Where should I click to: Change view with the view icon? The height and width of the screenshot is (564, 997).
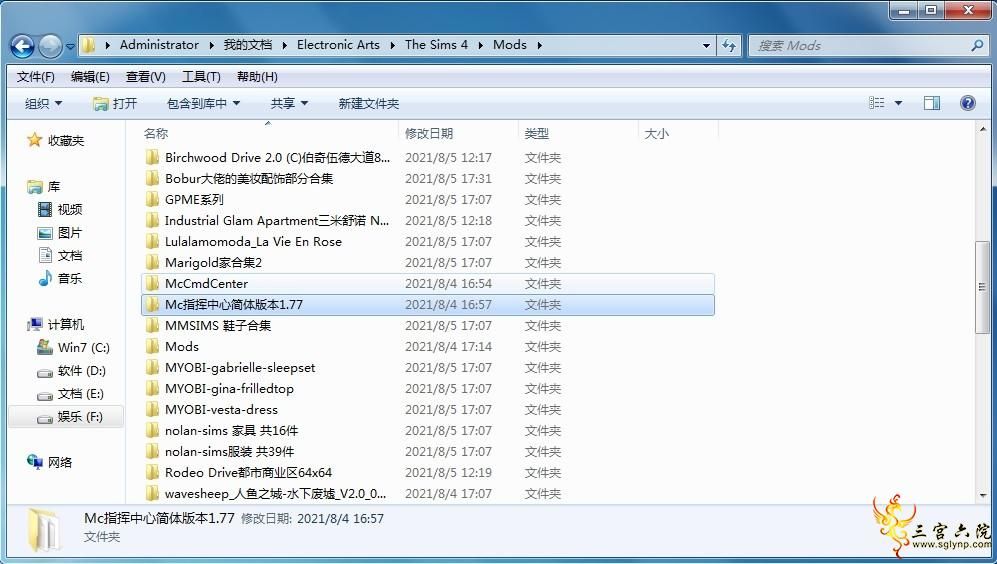tap(877, 103)
